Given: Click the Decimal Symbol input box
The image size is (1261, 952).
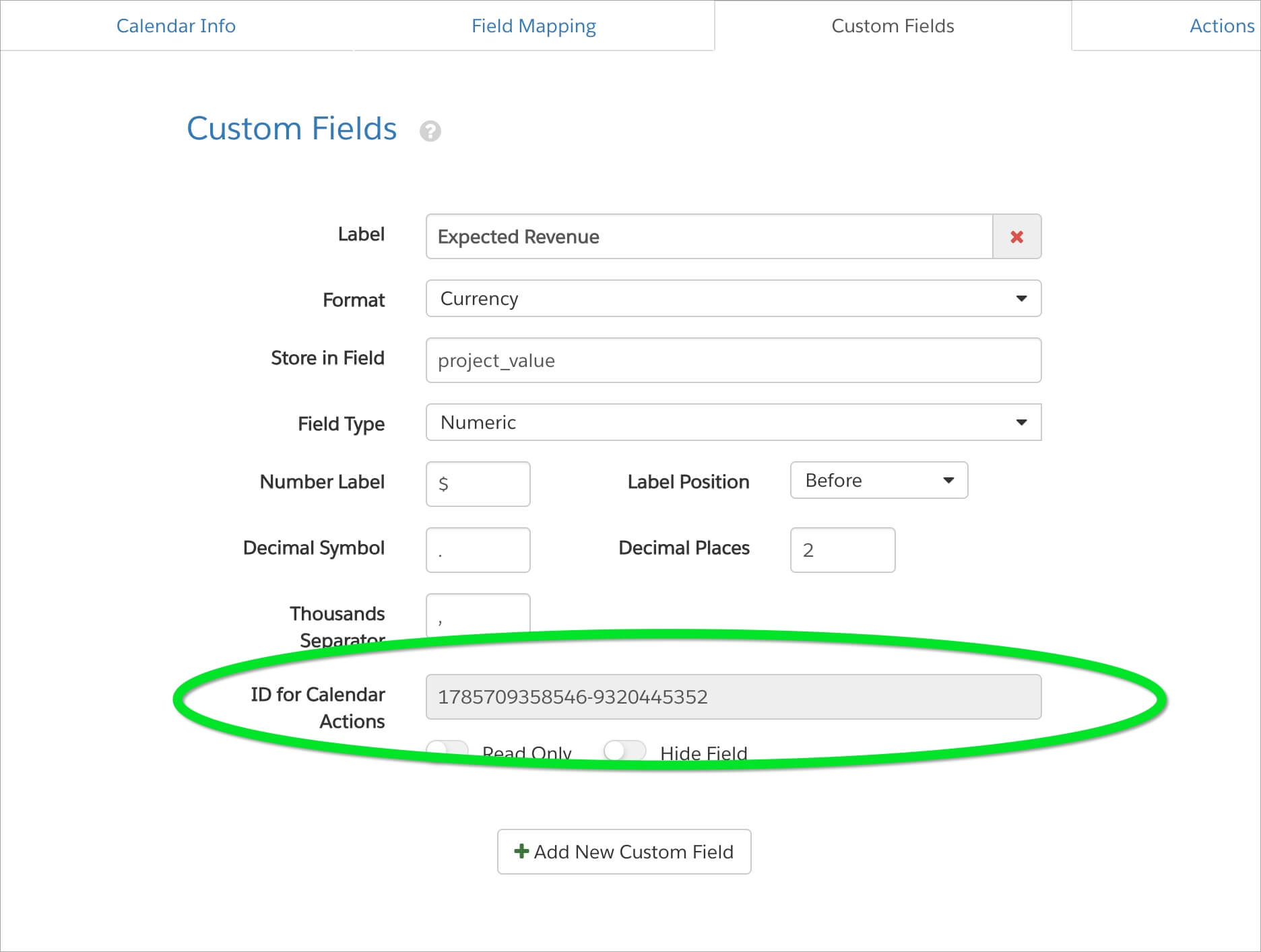Looking at the screenshot, I should click(x=478, y=550).
